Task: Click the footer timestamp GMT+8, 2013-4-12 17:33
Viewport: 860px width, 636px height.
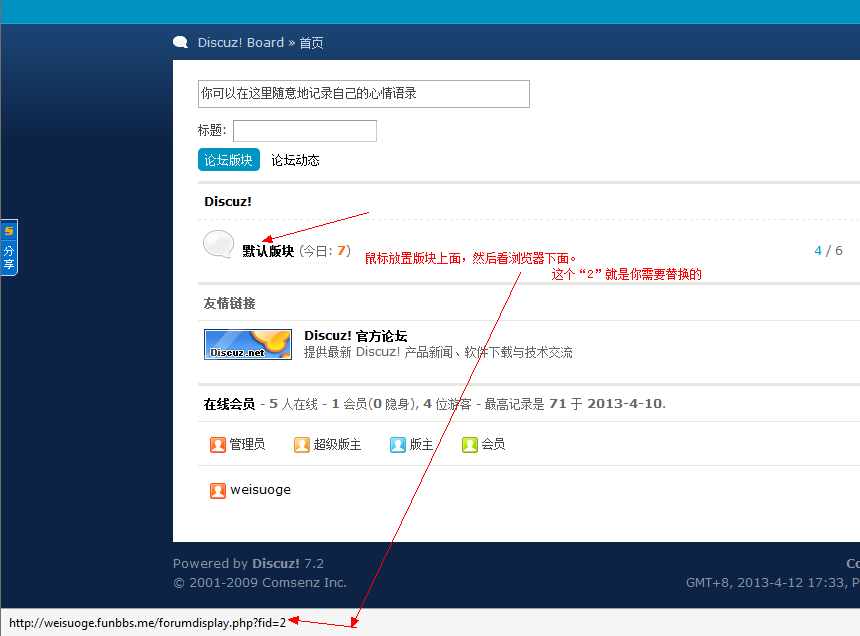Action: 767,582
